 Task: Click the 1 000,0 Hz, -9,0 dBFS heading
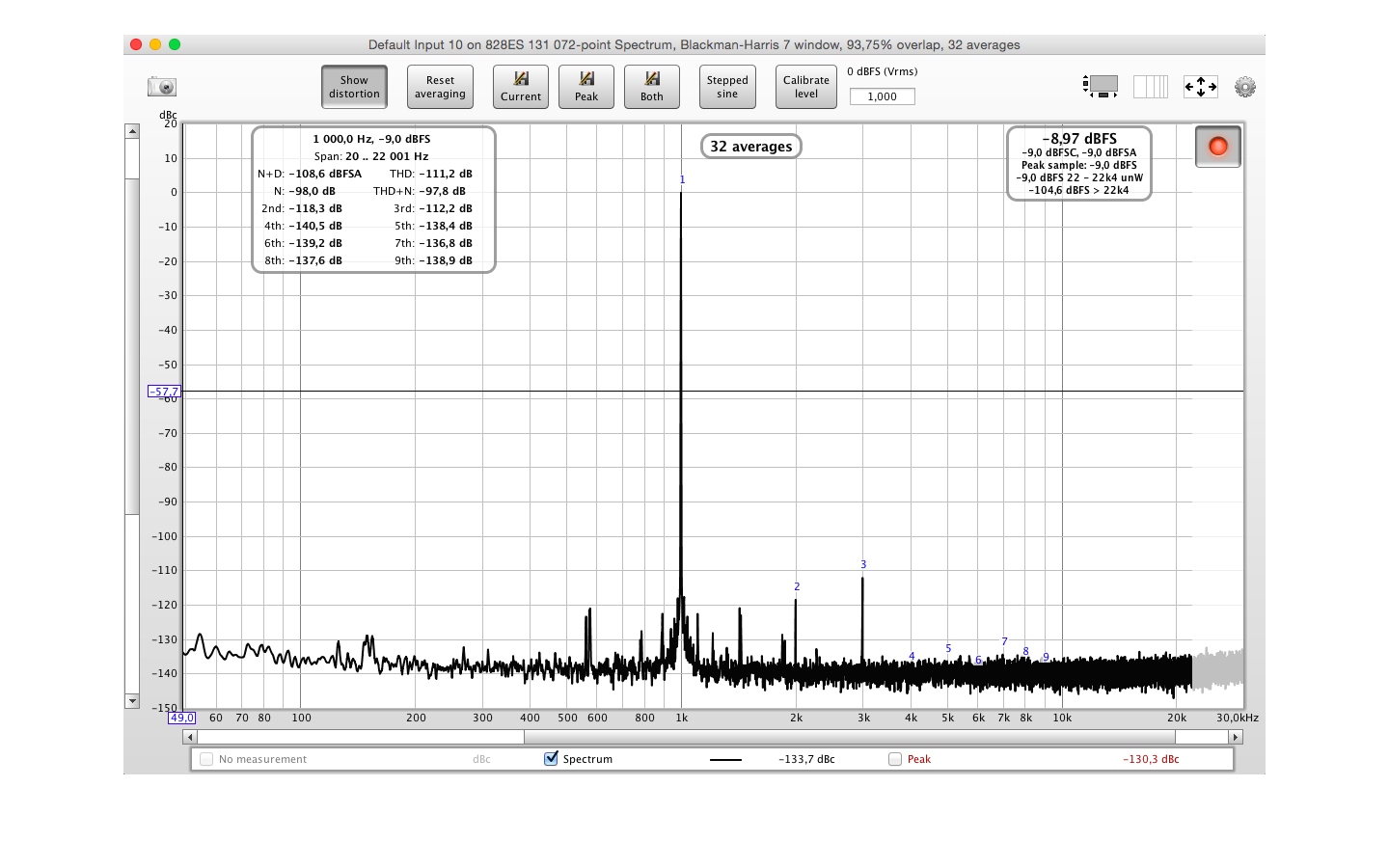371,139
